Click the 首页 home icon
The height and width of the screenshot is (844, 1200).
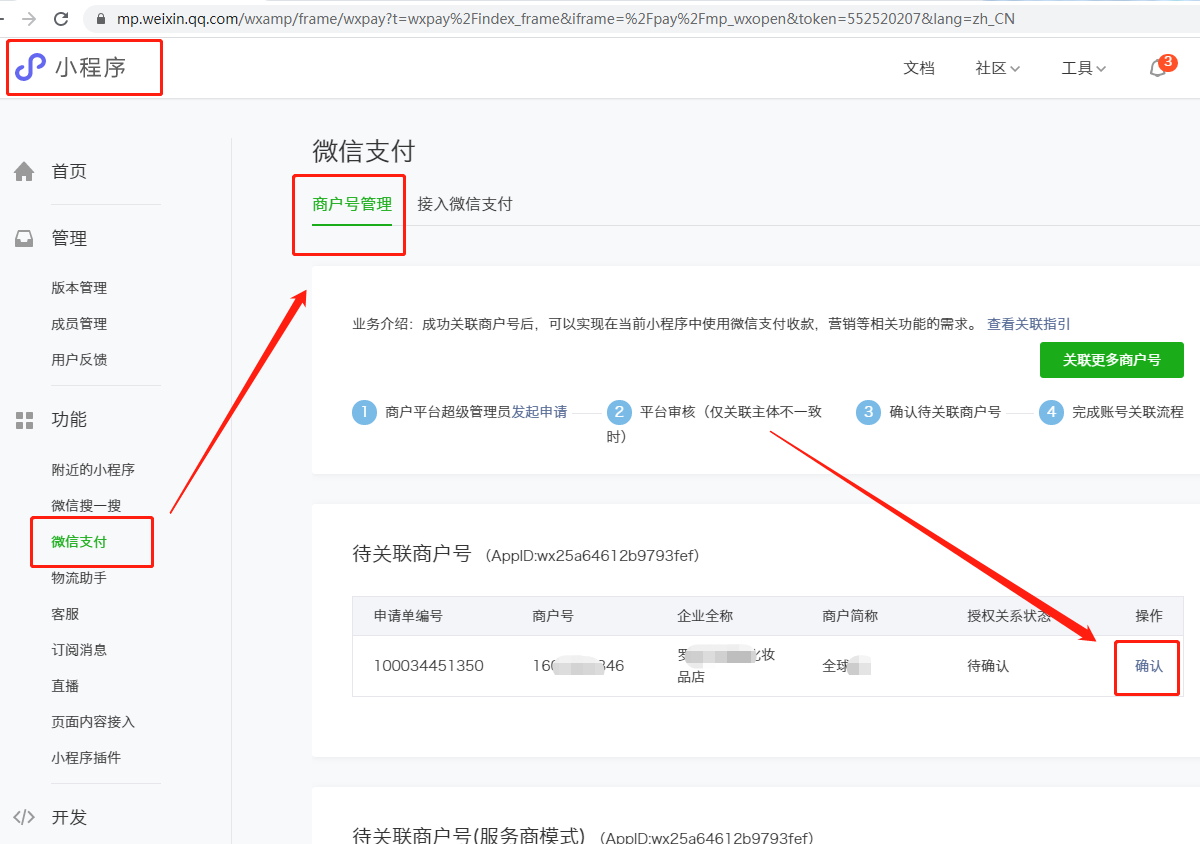(24, 172)
